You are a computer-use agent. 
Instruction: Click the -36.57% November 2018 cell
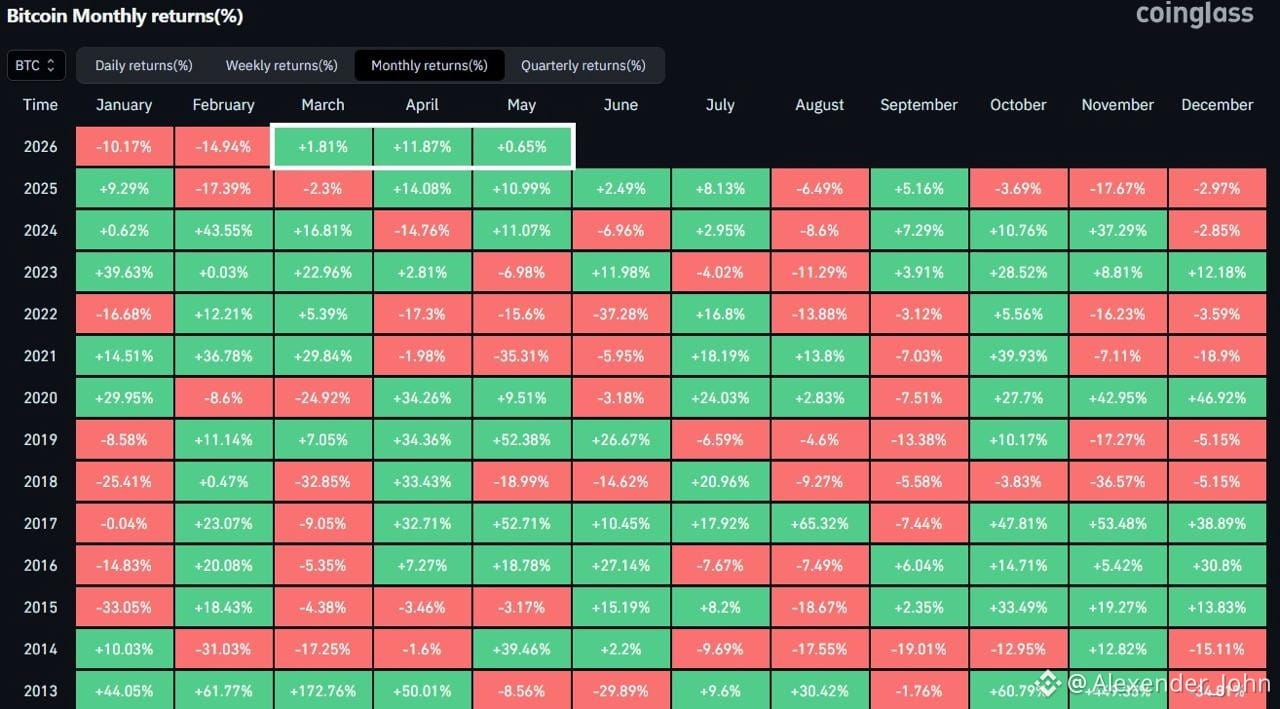coord(1118,482)
